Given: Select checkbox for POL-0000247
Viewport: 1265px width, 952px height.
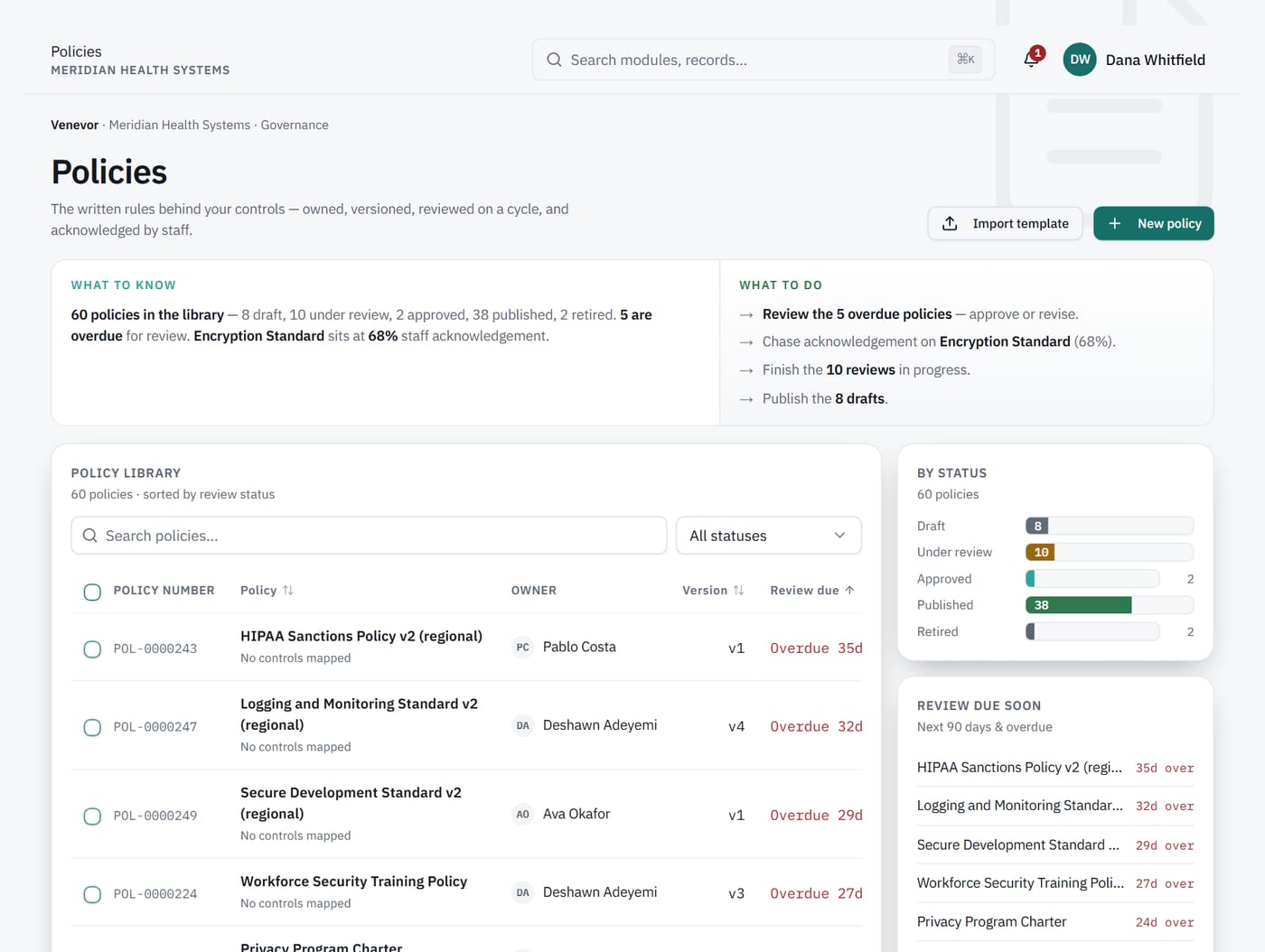Looking at the screenshot, I should [x=92, y=727].
